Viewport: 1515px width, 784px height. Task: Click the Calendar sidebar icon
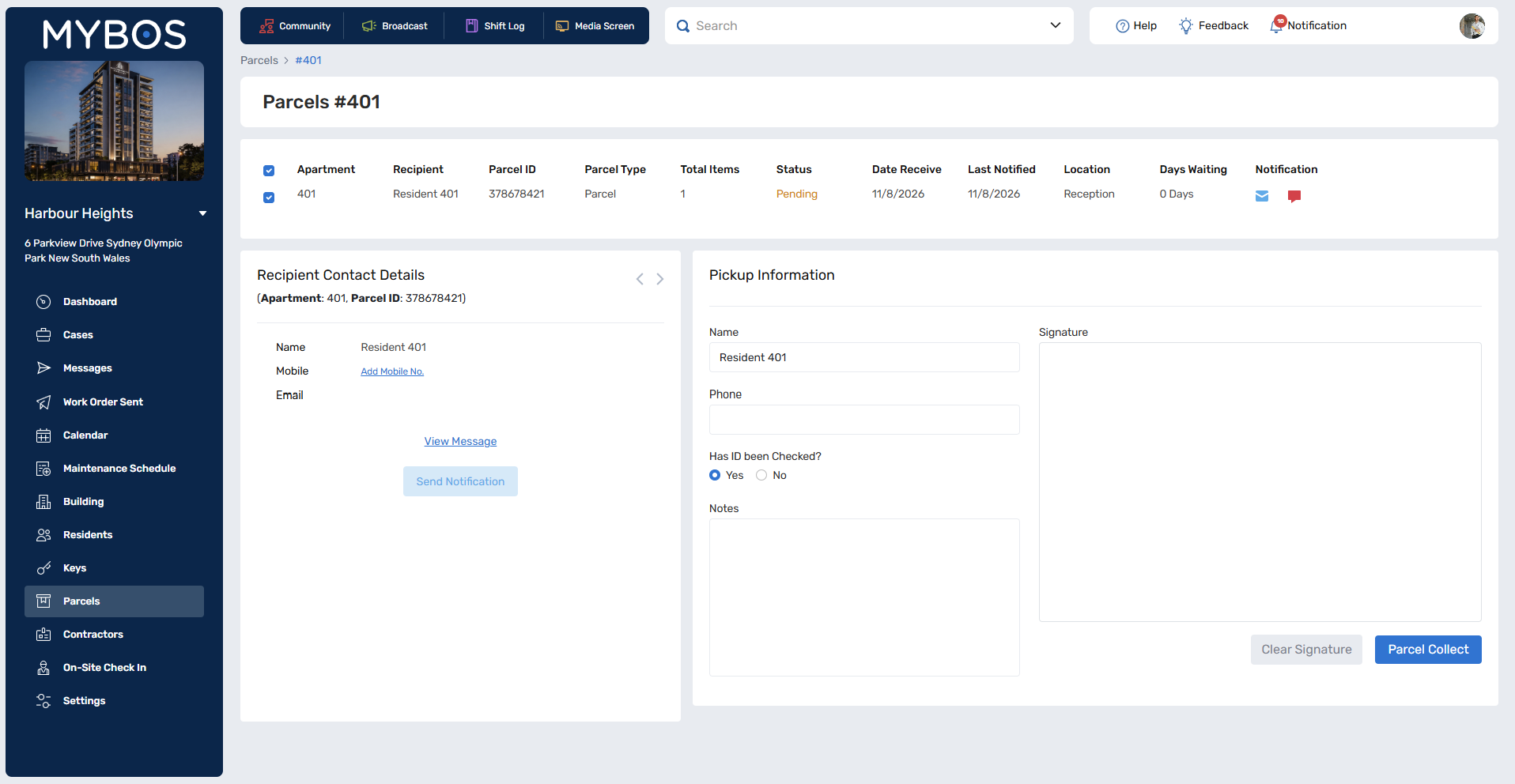click(x=43, y=435)
